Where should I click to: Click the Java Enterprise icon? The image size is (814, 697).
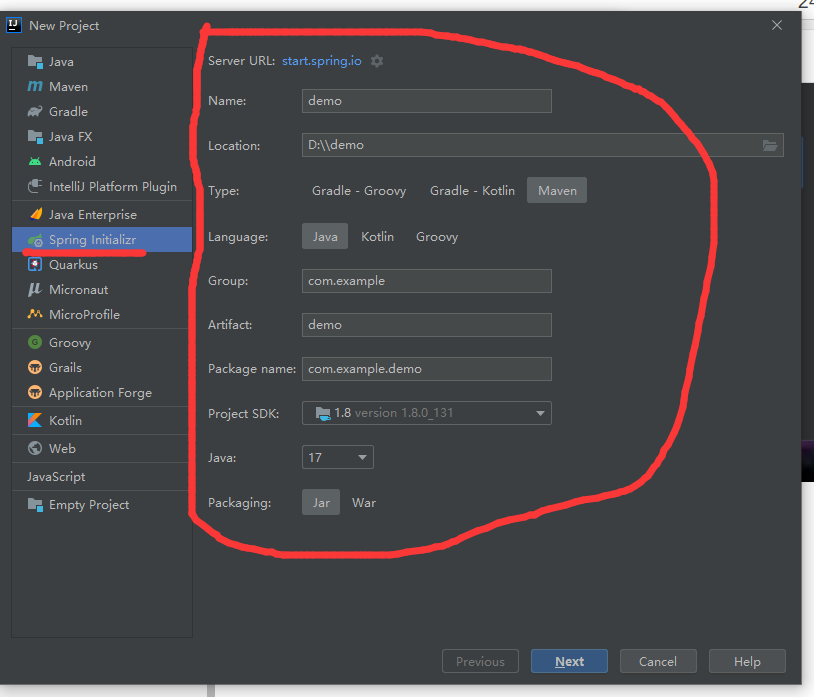pyautogui.click(x=35, y=214)
